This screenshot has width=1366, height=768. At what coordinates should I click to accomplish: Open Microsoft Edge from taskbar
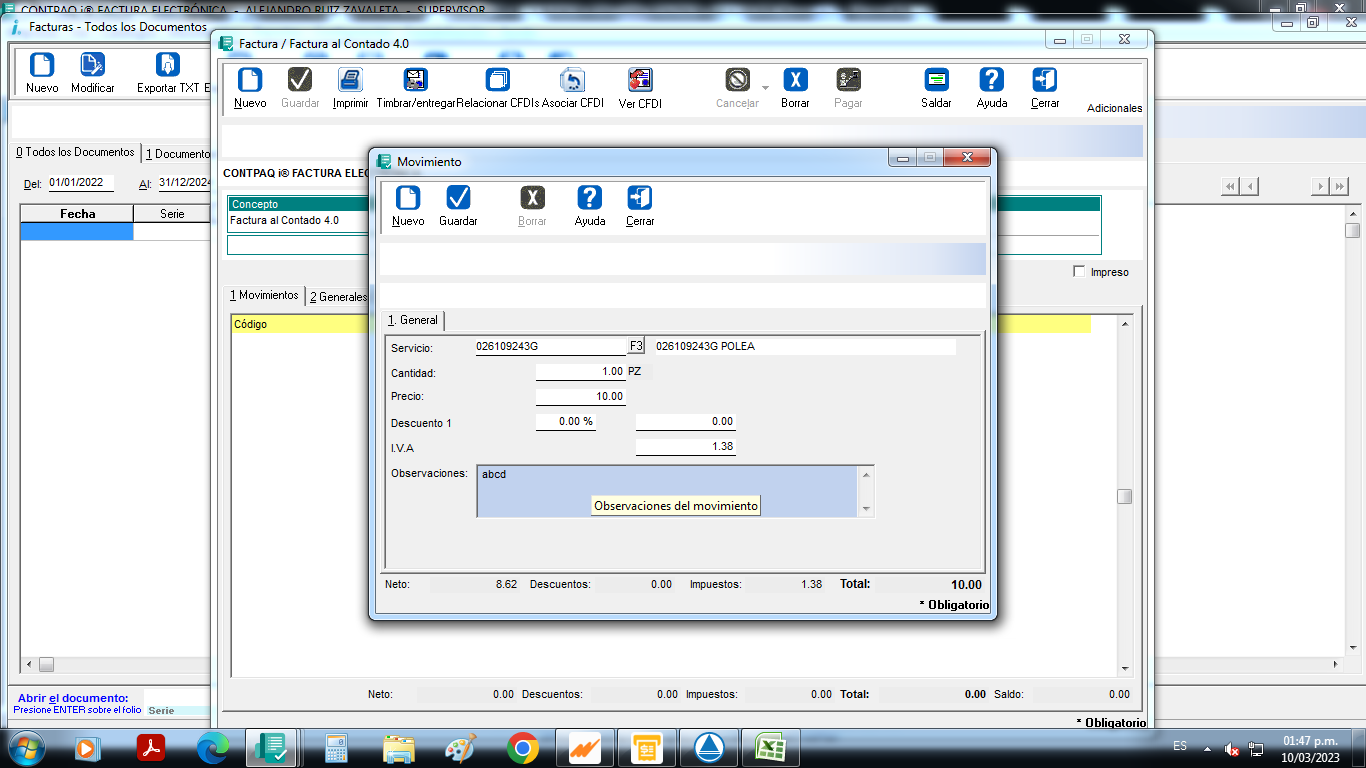[212, 747]
